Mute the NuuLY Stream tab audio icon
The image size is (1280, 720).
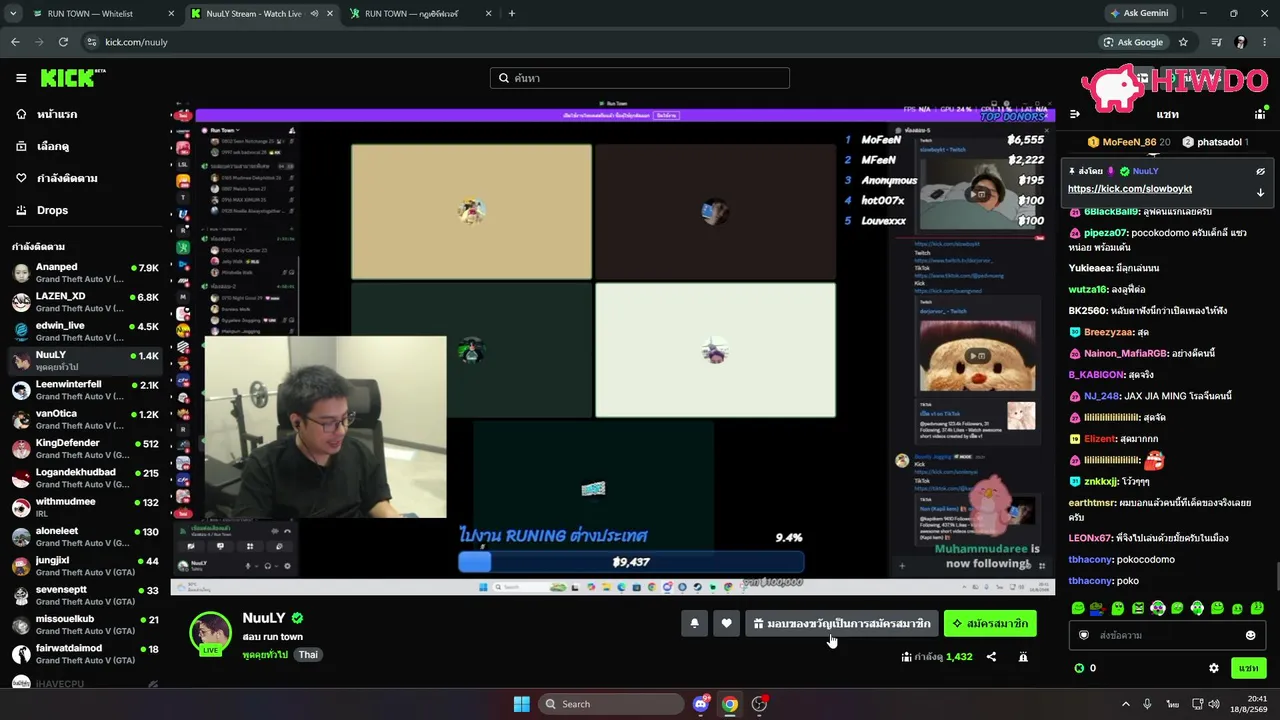point(314,14)
